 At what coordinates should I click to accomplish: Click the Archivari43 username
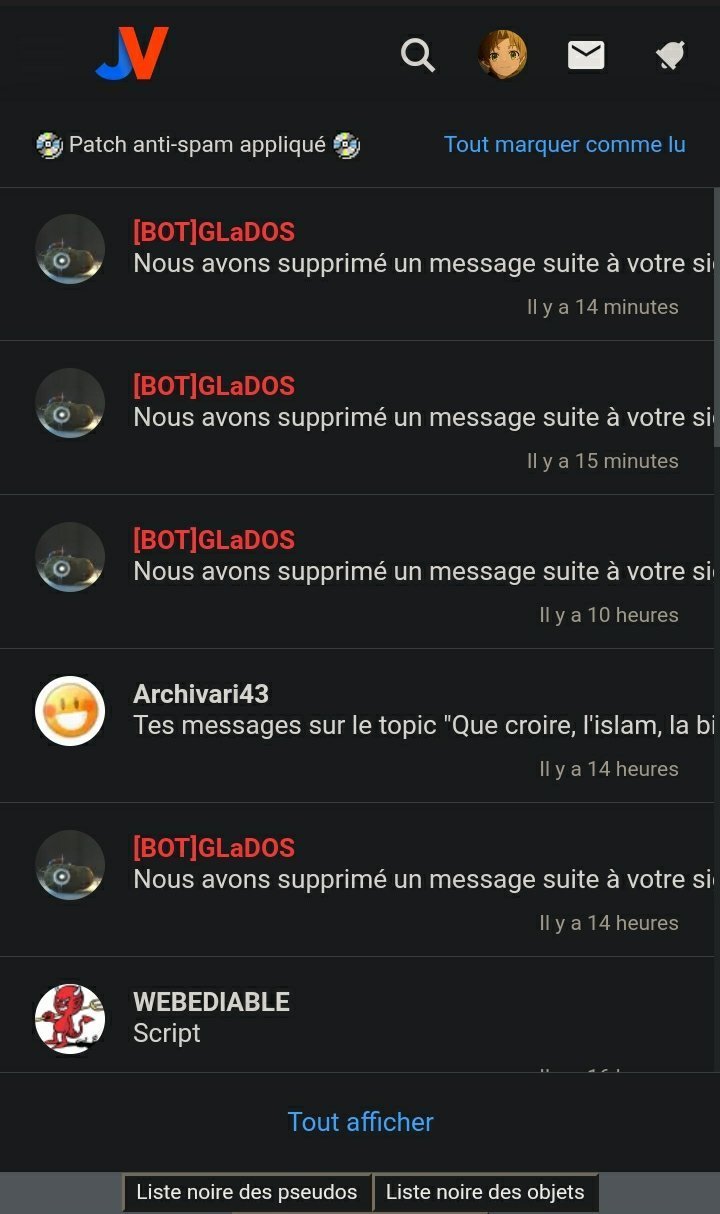tap(201, 694)
